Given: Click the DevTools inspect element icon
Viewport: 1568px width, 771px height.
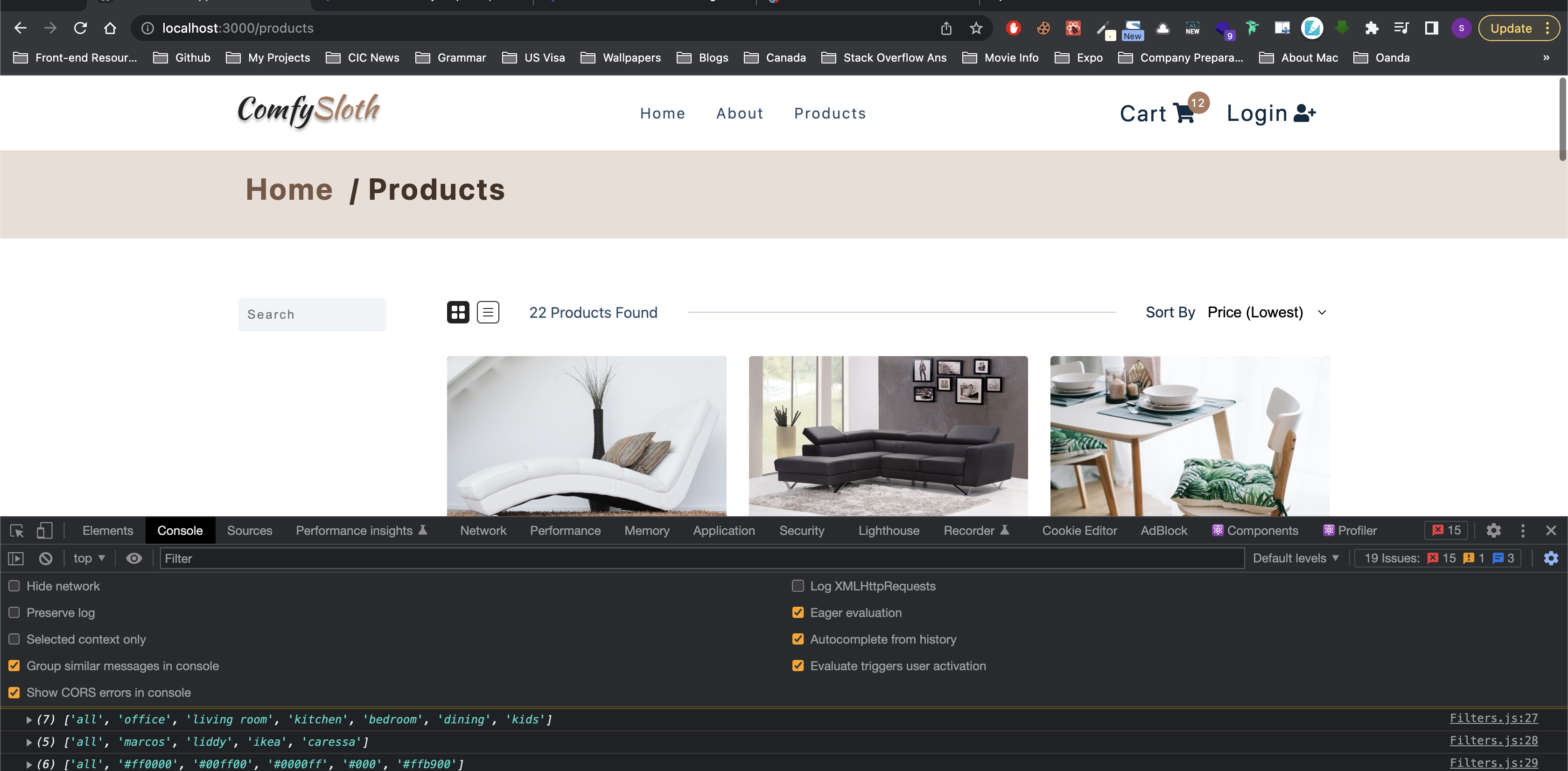Looking at the screenshot, I should click(x=17, y=531).
